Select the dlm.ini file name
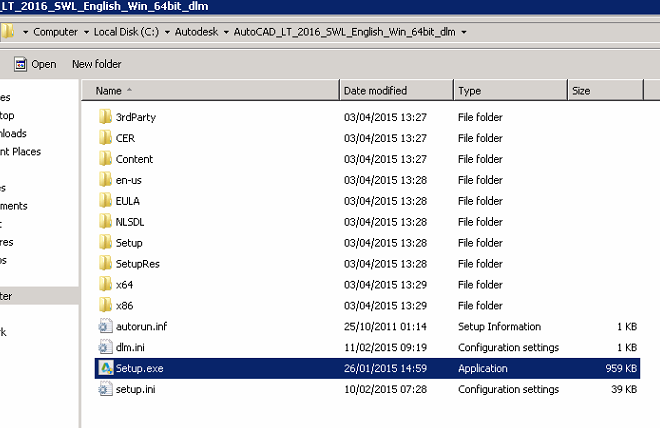 click(x=130, y=348)
